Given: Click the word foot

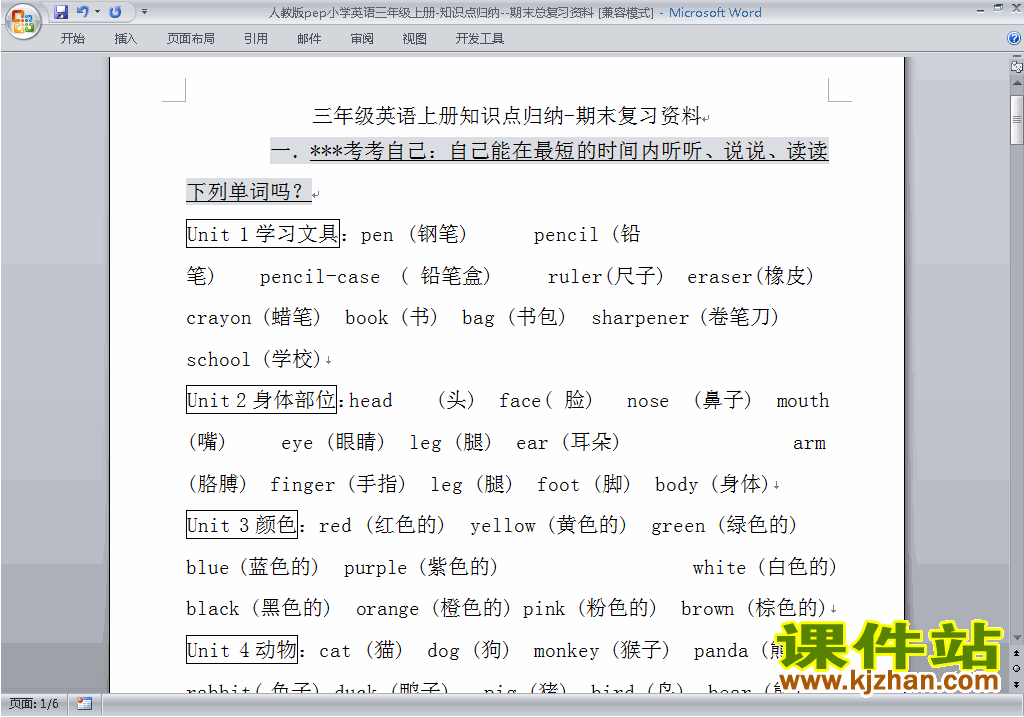Looking at the screenshot, I should pyautogui.click(x=558, y=484).
